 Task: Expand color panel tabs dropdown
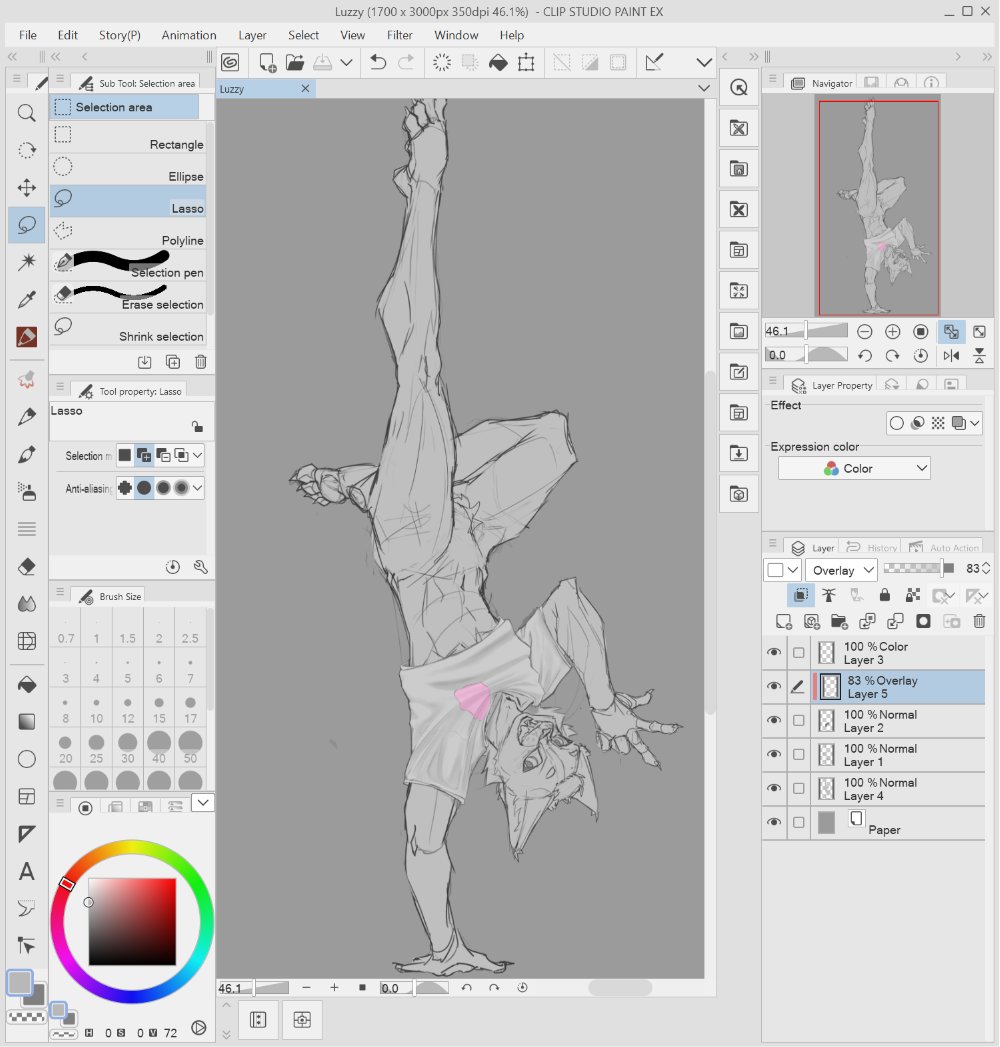point(203,803)
